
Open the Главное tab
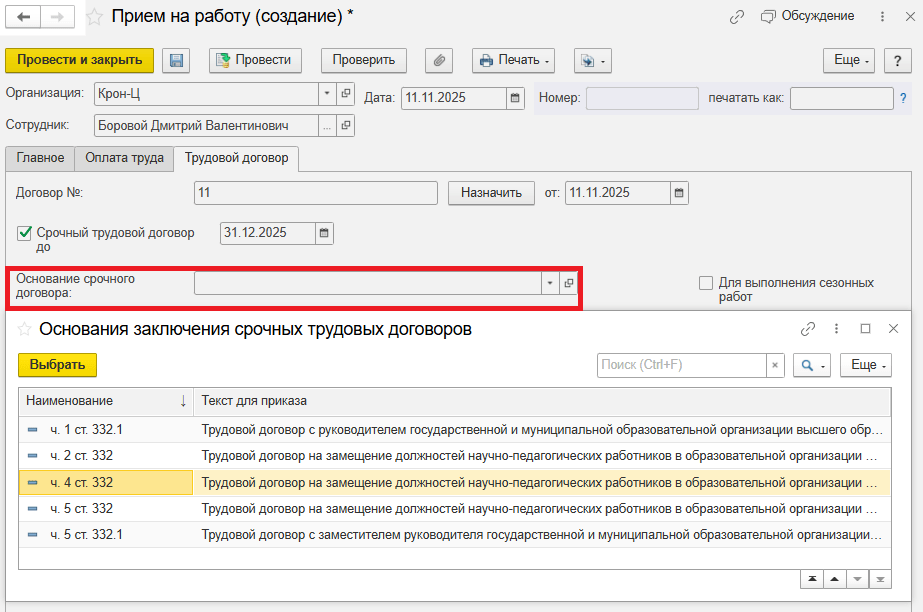point(40,158)
